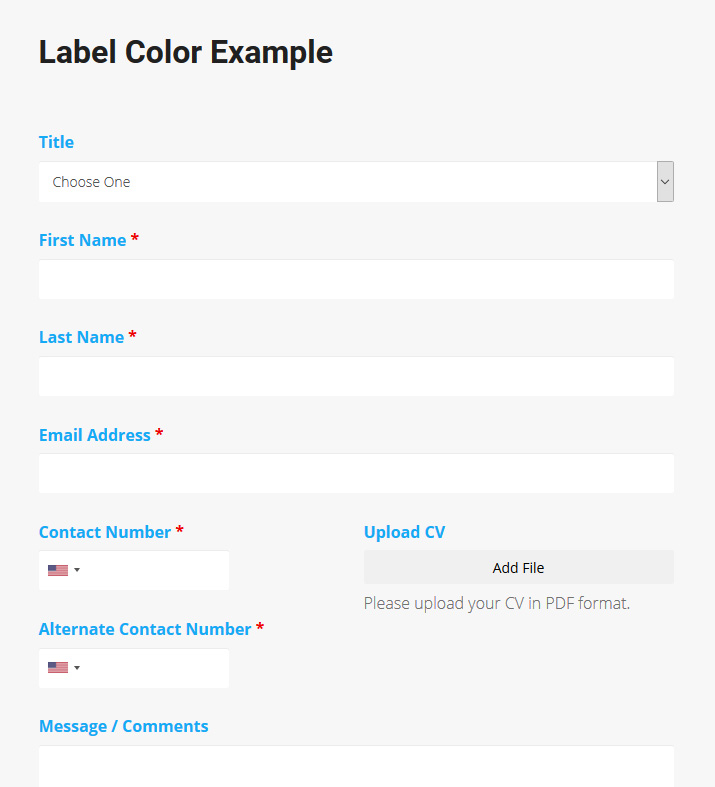This screenshot has width=715, height=787.
Task: Click the US flag in Contact Number field
Action: coord(58,570)
